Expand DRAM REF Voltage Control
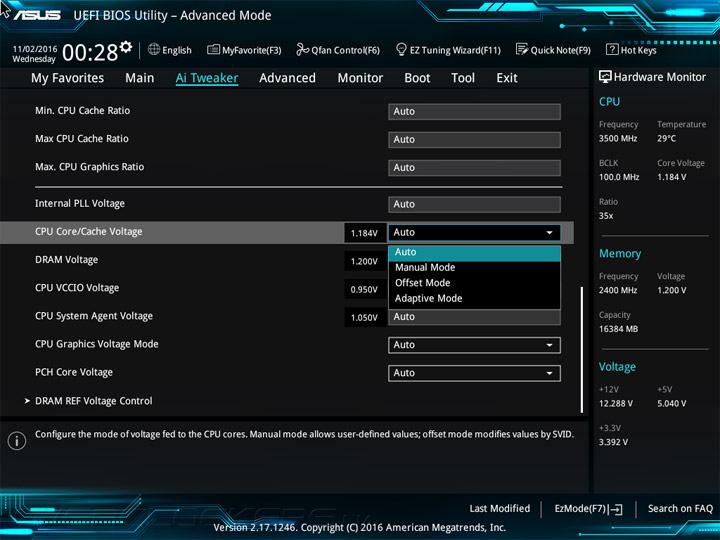Screen dimensions: 720x540 pyautogui.click(x=93, y=401)
